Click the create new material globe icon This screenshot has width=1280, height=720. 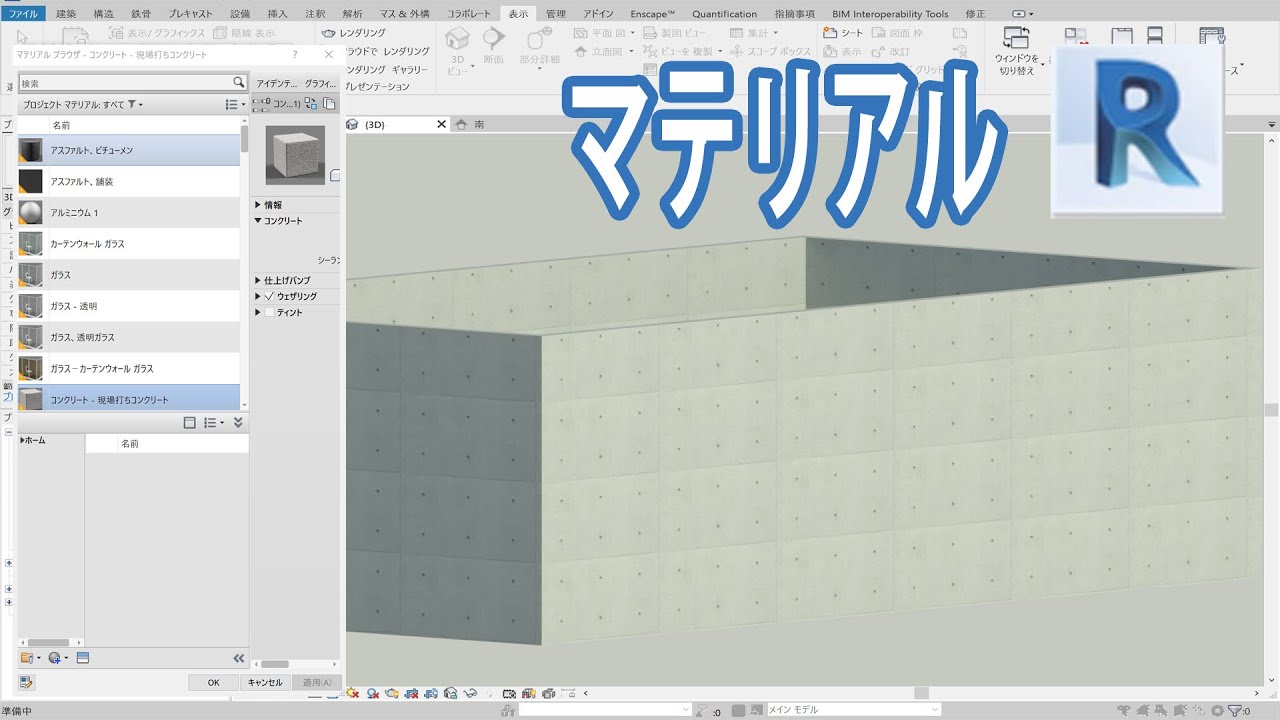(x=54, y=658)
